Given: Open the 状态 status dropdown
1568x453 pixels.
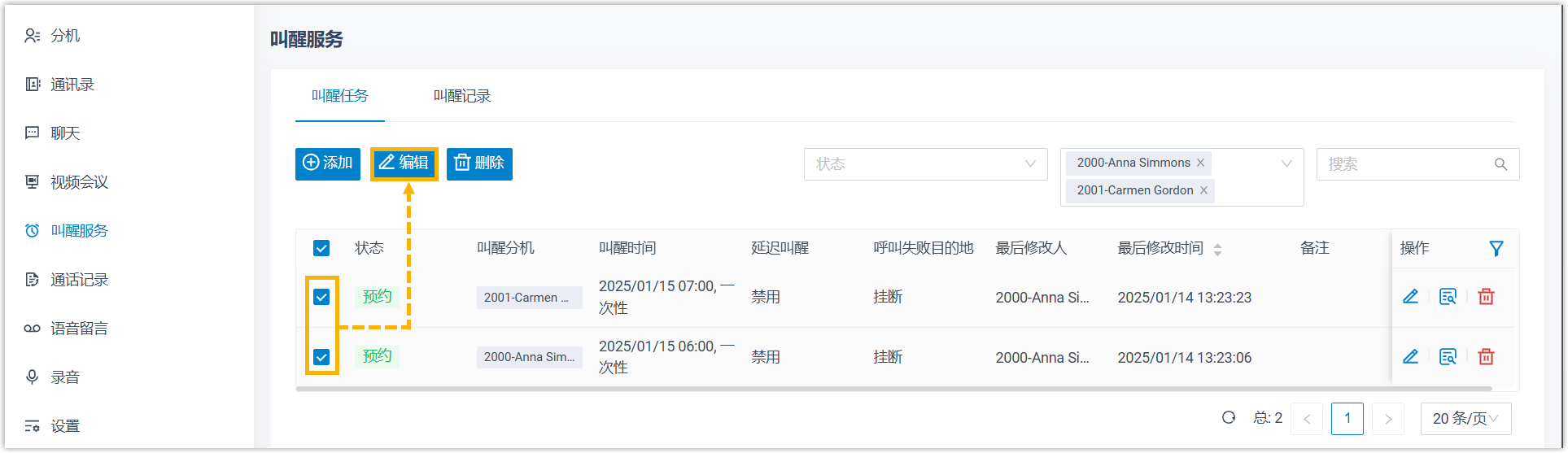Looking at the screenshot, I should (x=925, y=164).
